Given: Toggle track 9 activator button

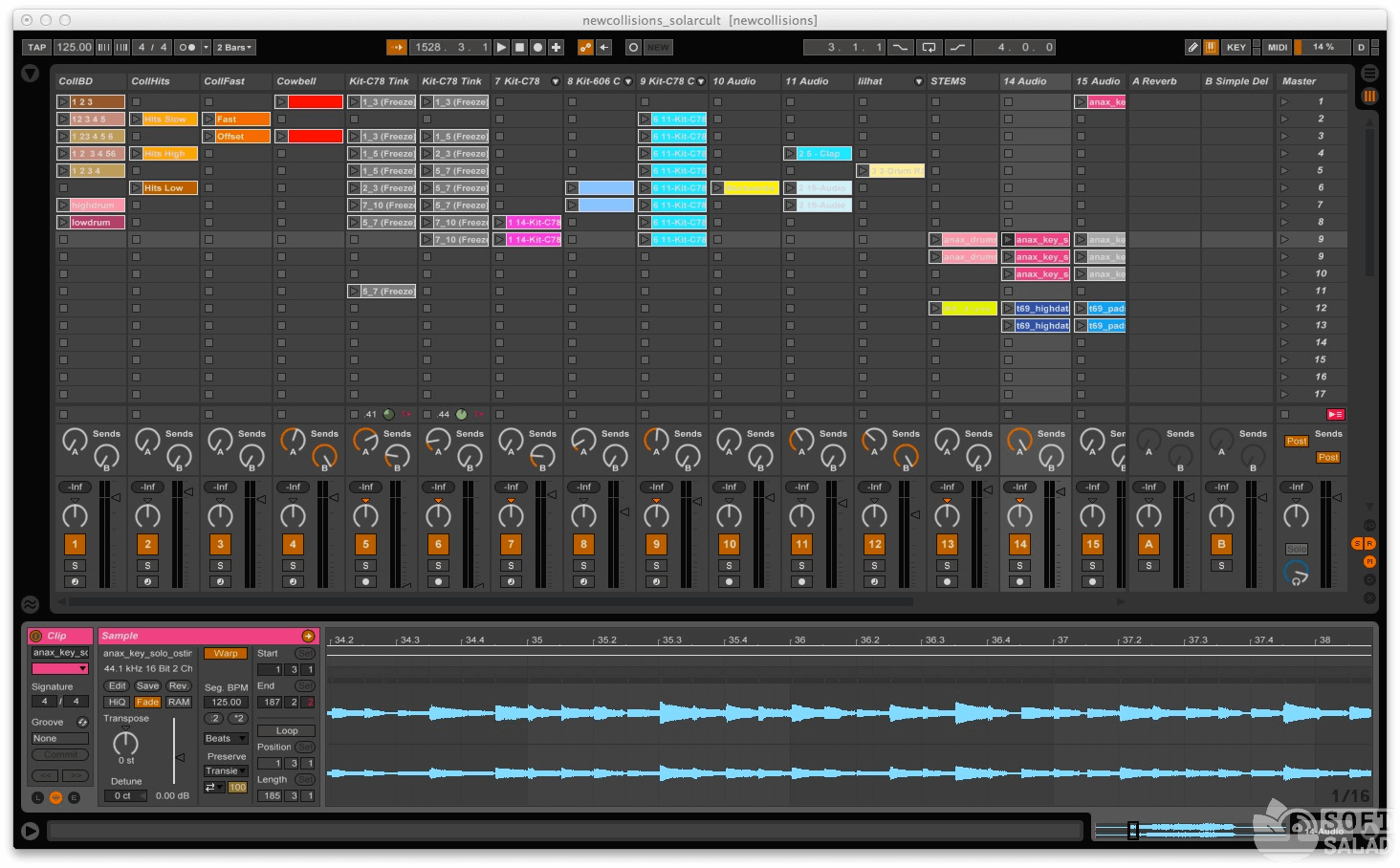Looking at the screenshot, I should click(656, 544).
